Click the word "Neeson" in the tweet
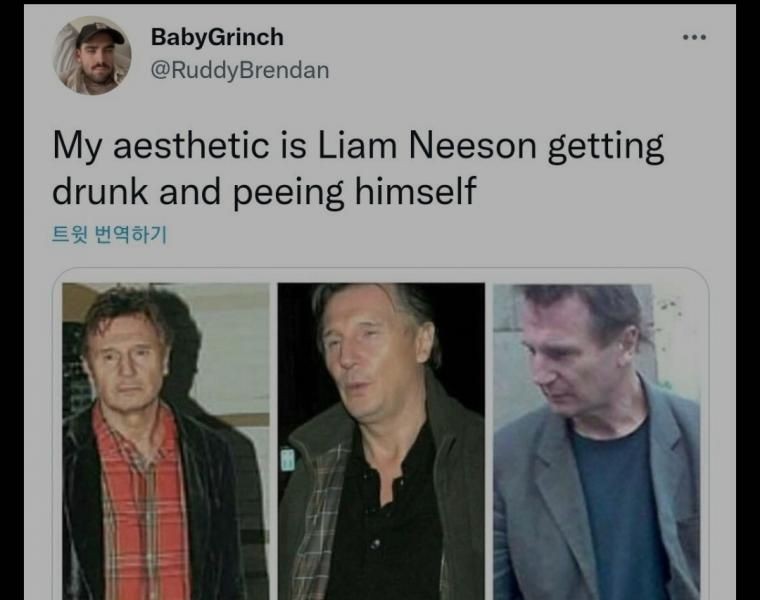 [x=473, y=145]
